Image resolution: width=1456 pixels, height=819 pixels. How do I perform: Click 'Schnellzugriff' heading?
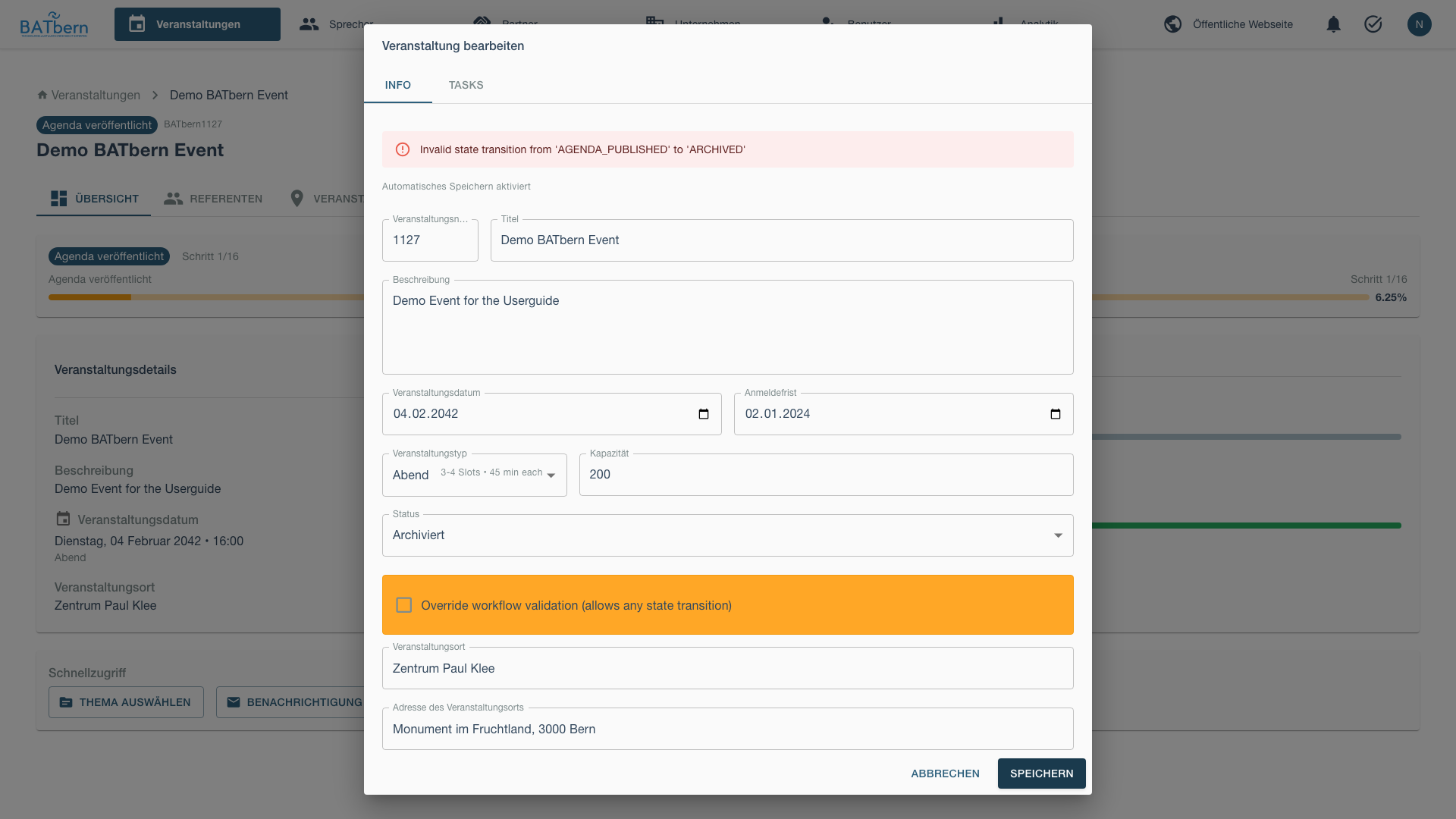point(87,673)
